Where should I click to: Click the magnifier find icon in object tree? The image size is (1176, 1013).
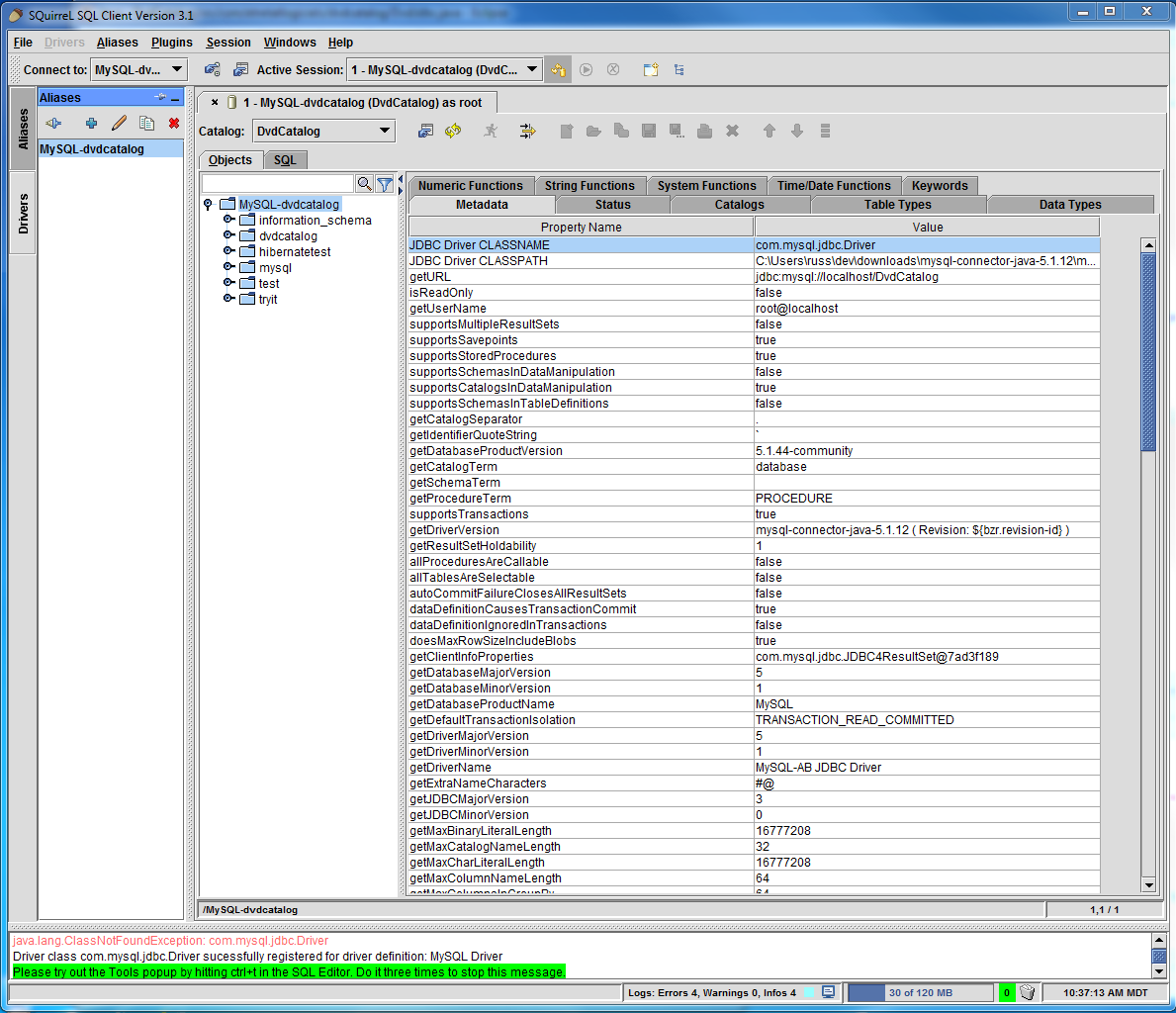point(365,184)
